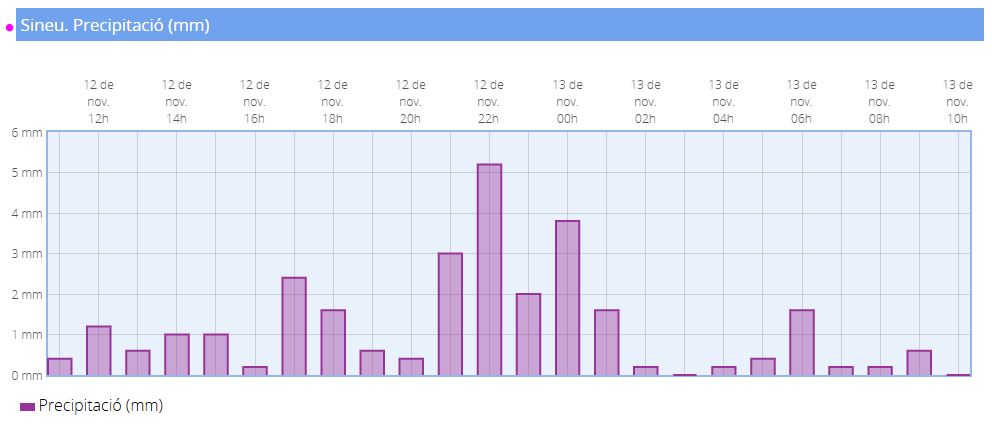
Task: Select the small bar at 13 nov. 02h
Action: (x=645, y=370)
